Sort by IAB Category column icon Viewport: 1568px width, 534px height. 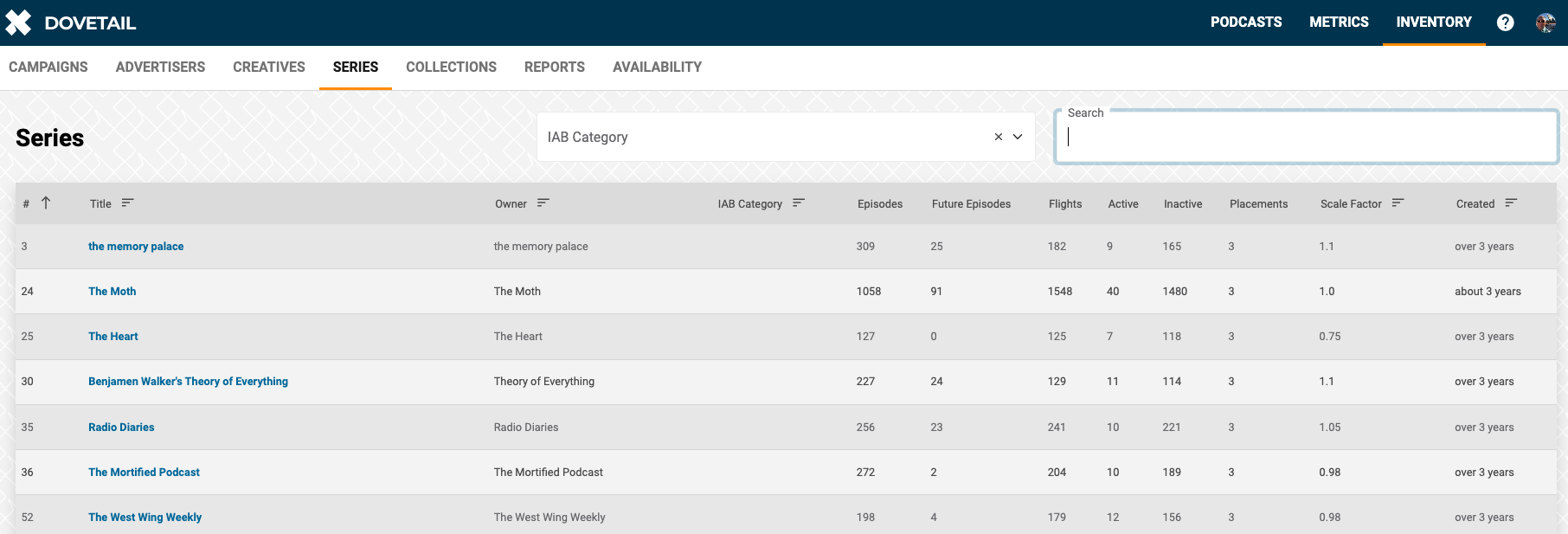pyautogui.click(x=799, y=203)
